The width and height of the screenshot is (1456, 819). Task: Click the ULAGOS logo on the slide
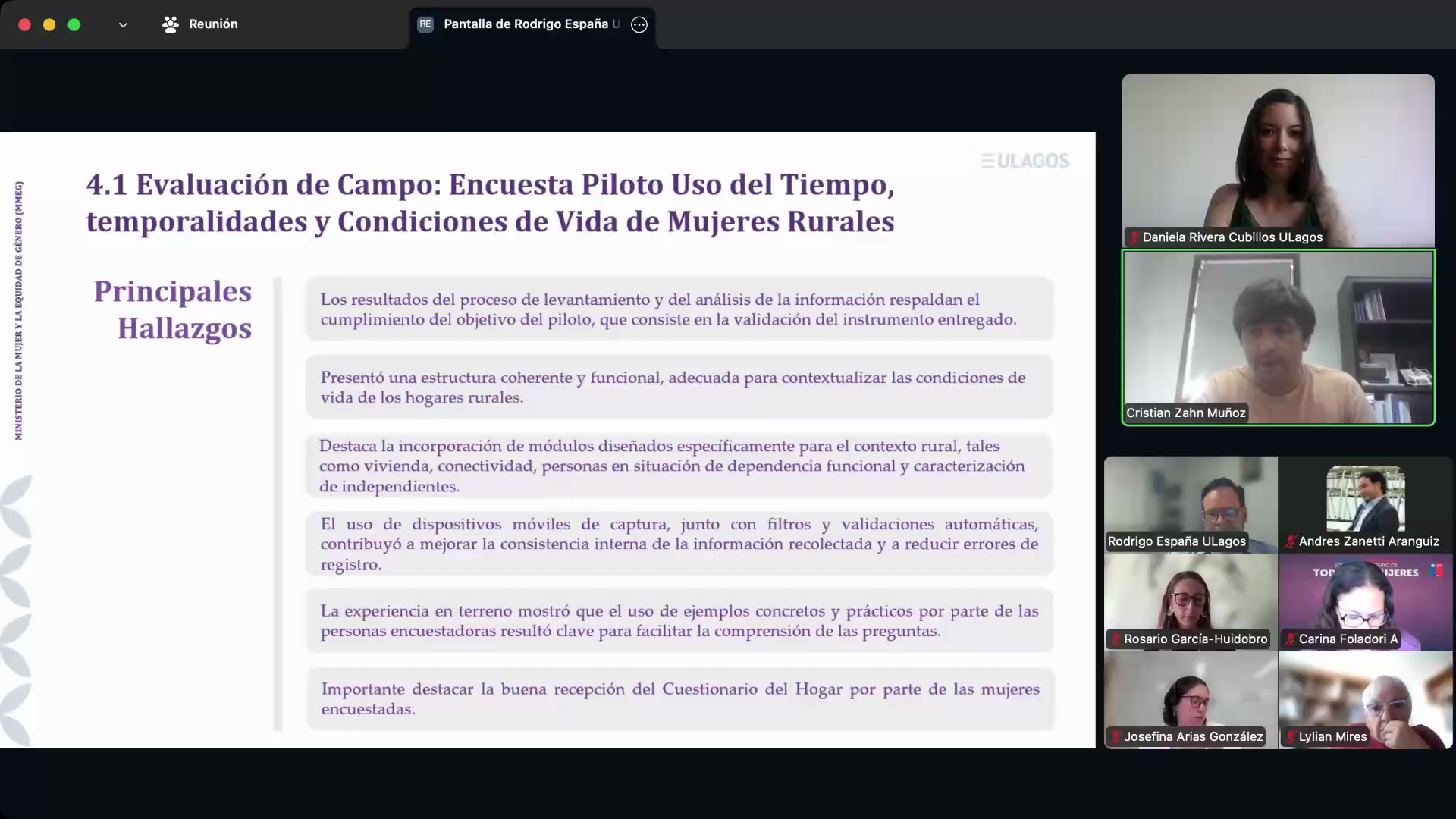point(1025,161)
